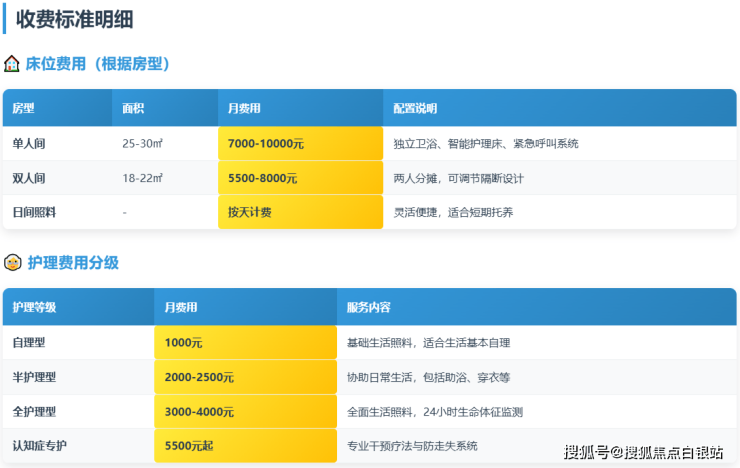The image size is (740, 468).
Task: Click the 搜狐号@搜狐焦点白银站 watermark
Action: point(643,452)
